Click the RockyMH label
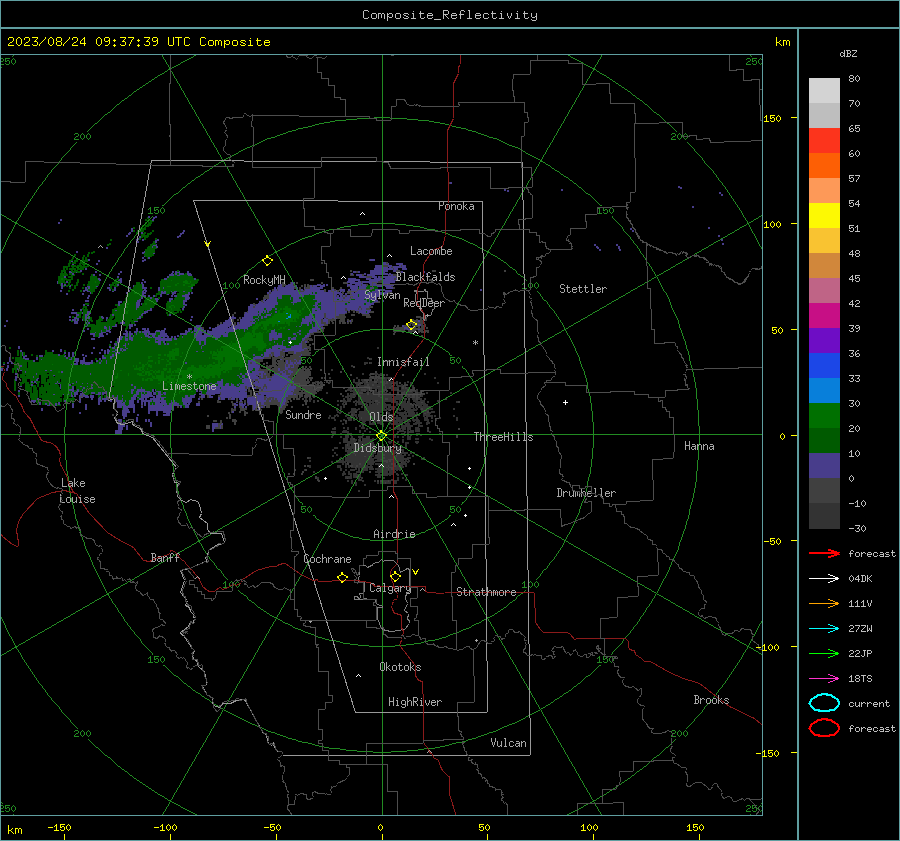Image resolution: width=900 pixels, height=841 pixels. coord(264,280)
